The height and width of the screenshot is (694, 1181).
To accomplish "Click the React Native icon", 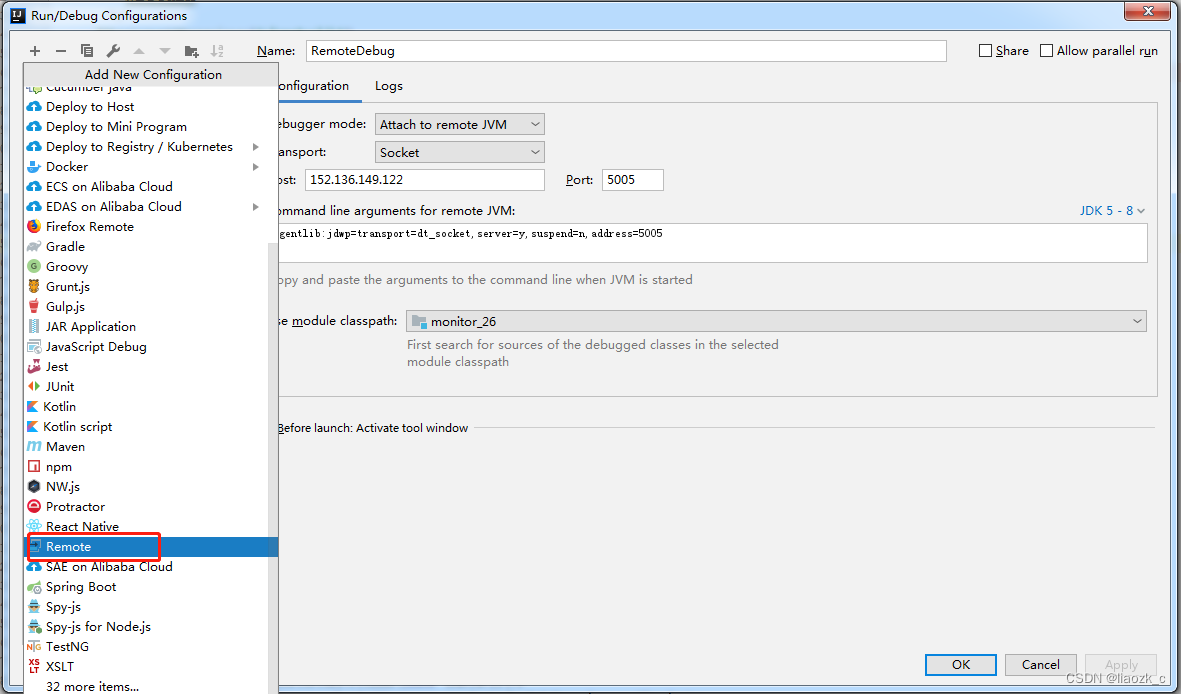I will click(x=34, y=526).
